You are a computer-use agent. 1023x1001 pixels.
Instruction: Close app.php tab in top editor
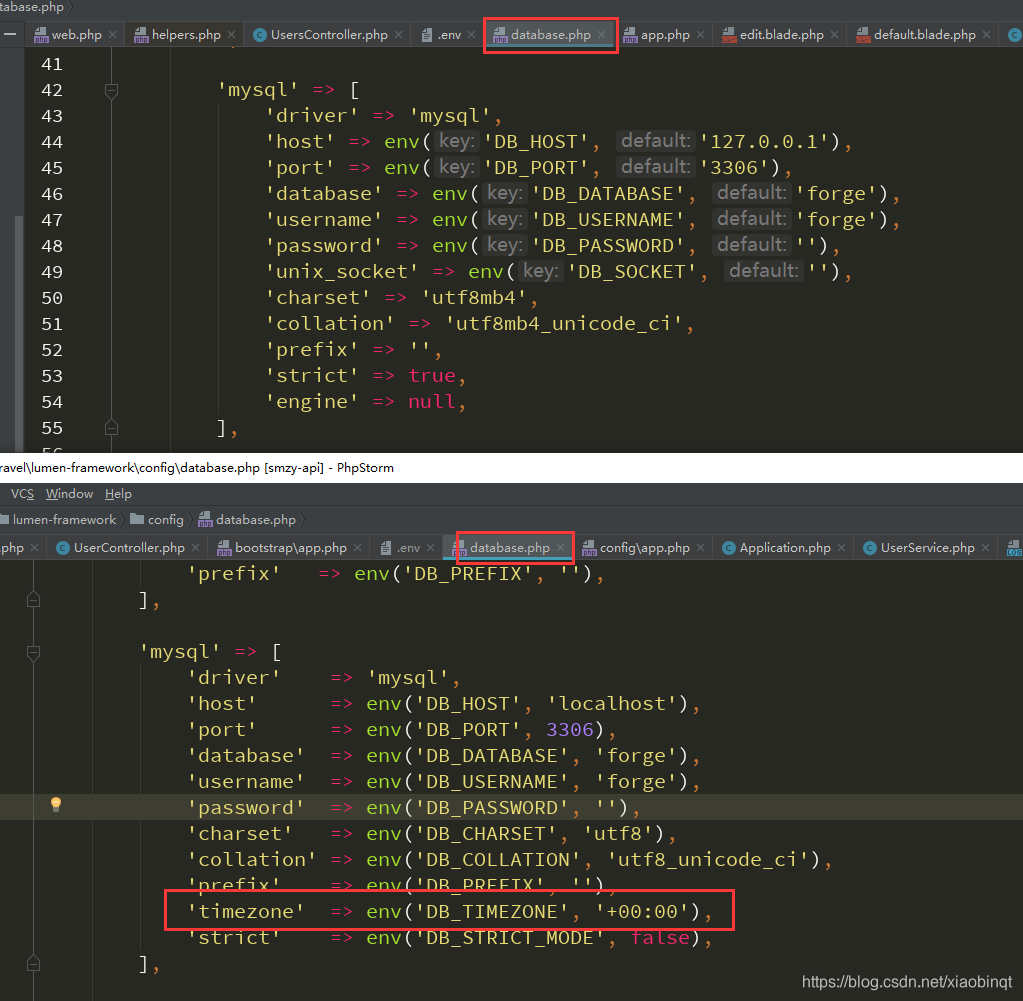click(x=700, y=35)
